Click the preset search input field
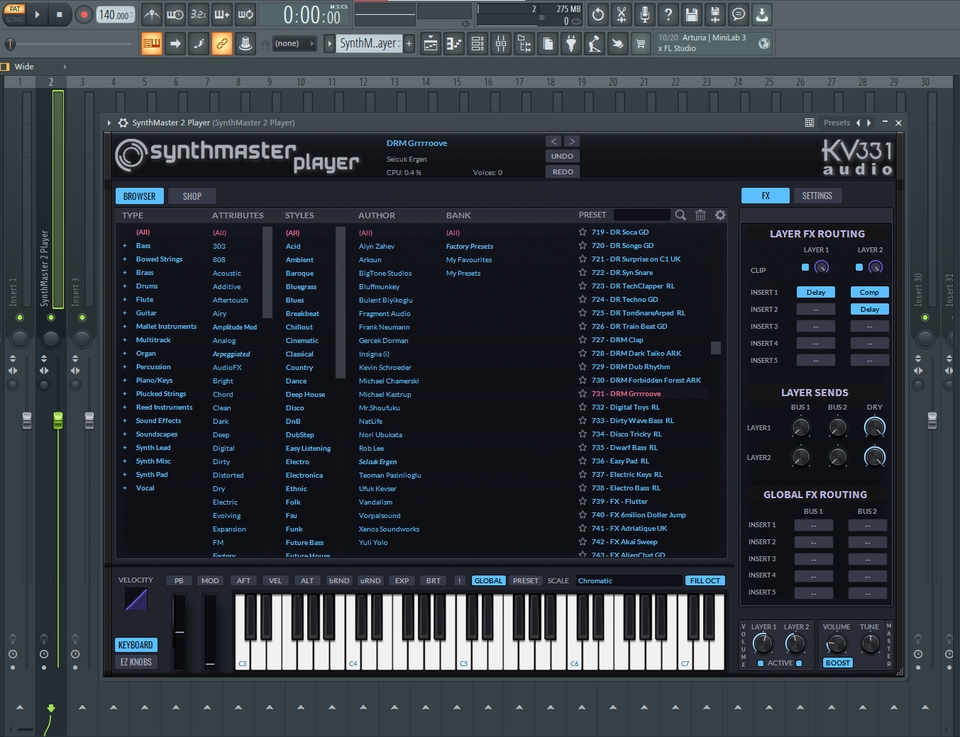 click(642, 215)
